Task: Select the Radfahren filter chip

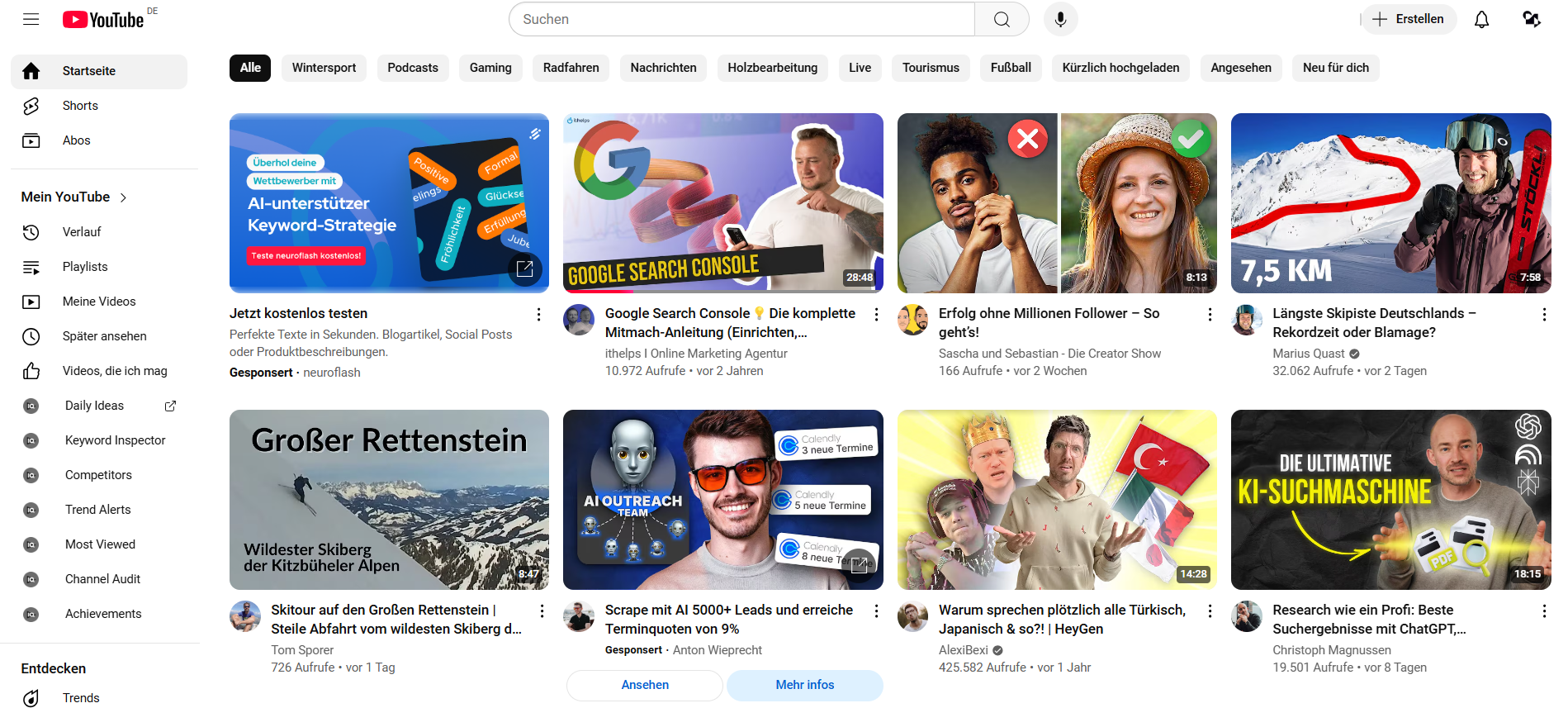Action: pyautogui.click(x=571, y=68)
